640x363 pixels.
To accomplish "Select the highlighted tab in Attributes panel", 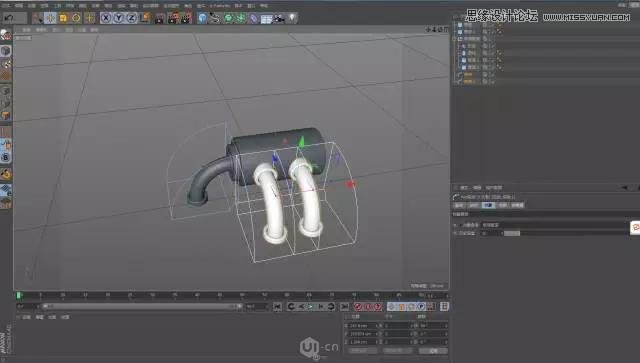I will (488, 205).
